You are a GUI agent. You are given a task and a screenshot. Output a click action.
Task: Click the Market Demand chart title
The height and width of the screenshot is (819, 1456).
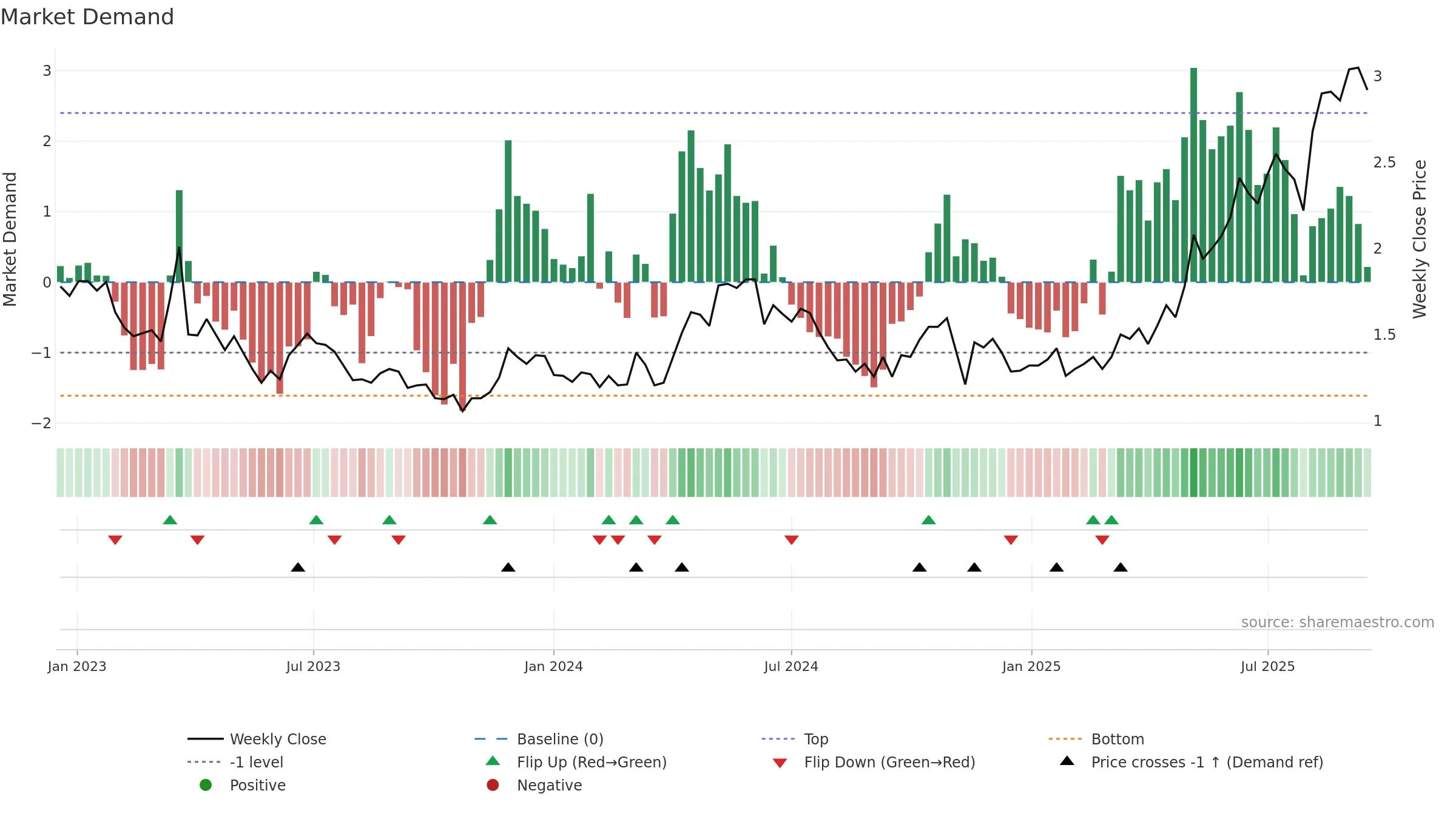tap(87, 17)
